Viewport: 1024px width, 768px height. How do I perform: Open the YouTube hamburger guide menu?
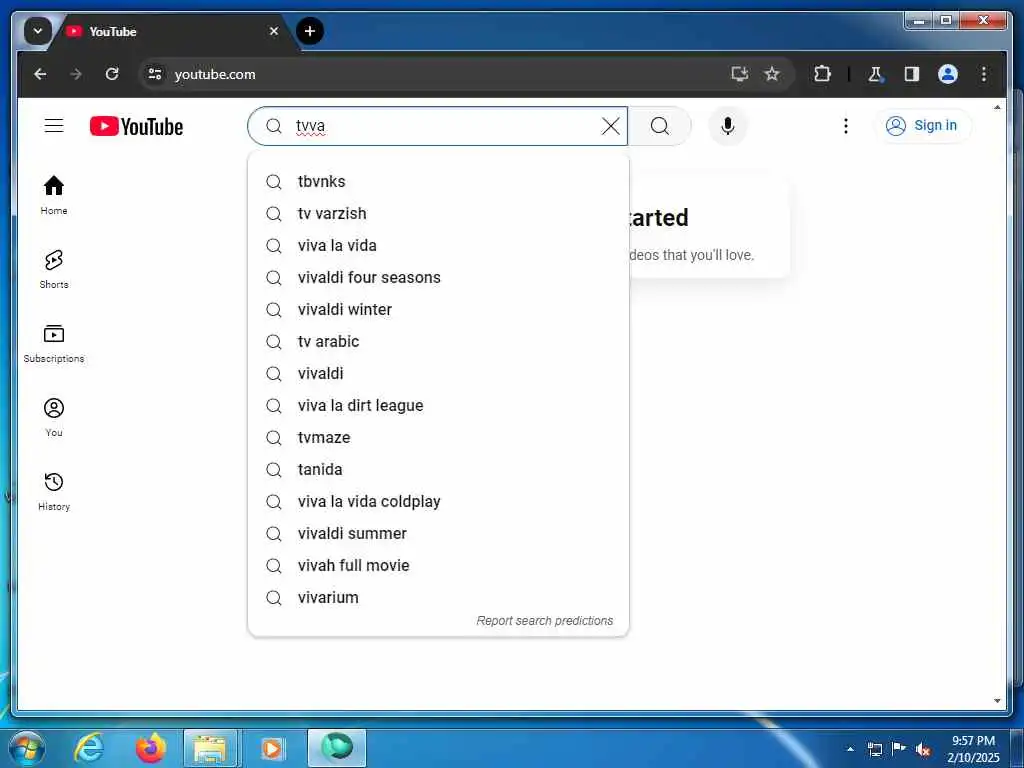[54, 125]
